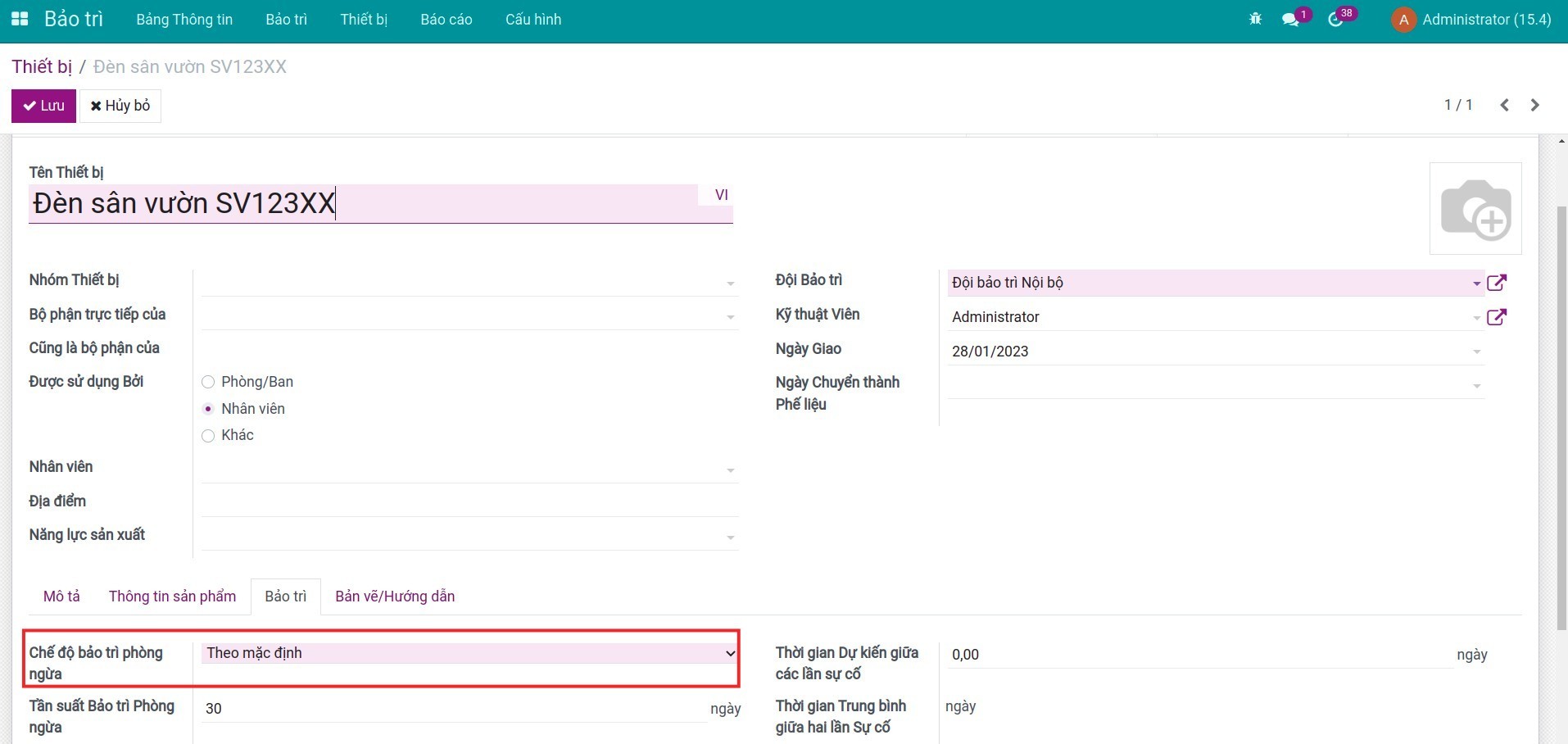Open the Ngày Giao date dropdown
The width and height of the screenshot is (1568, 744).
1215,352
